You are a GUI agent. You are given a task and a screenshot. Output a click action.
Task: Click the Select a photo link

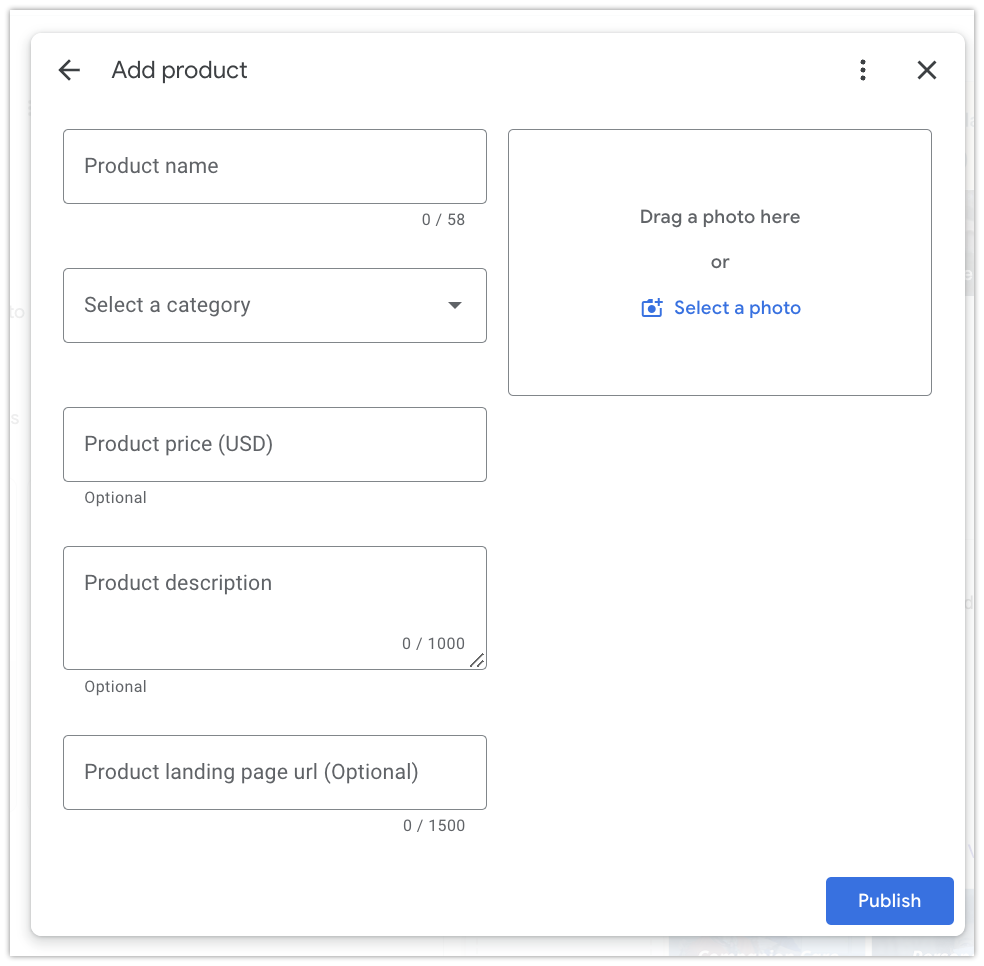click(x=737, y=308)
